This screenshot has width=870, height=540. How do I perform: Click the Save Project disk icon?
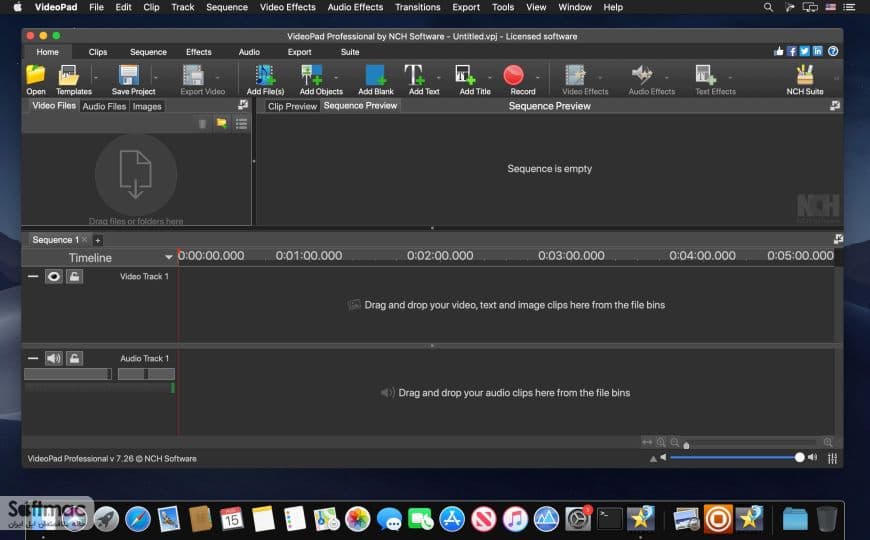coord(128,75)
